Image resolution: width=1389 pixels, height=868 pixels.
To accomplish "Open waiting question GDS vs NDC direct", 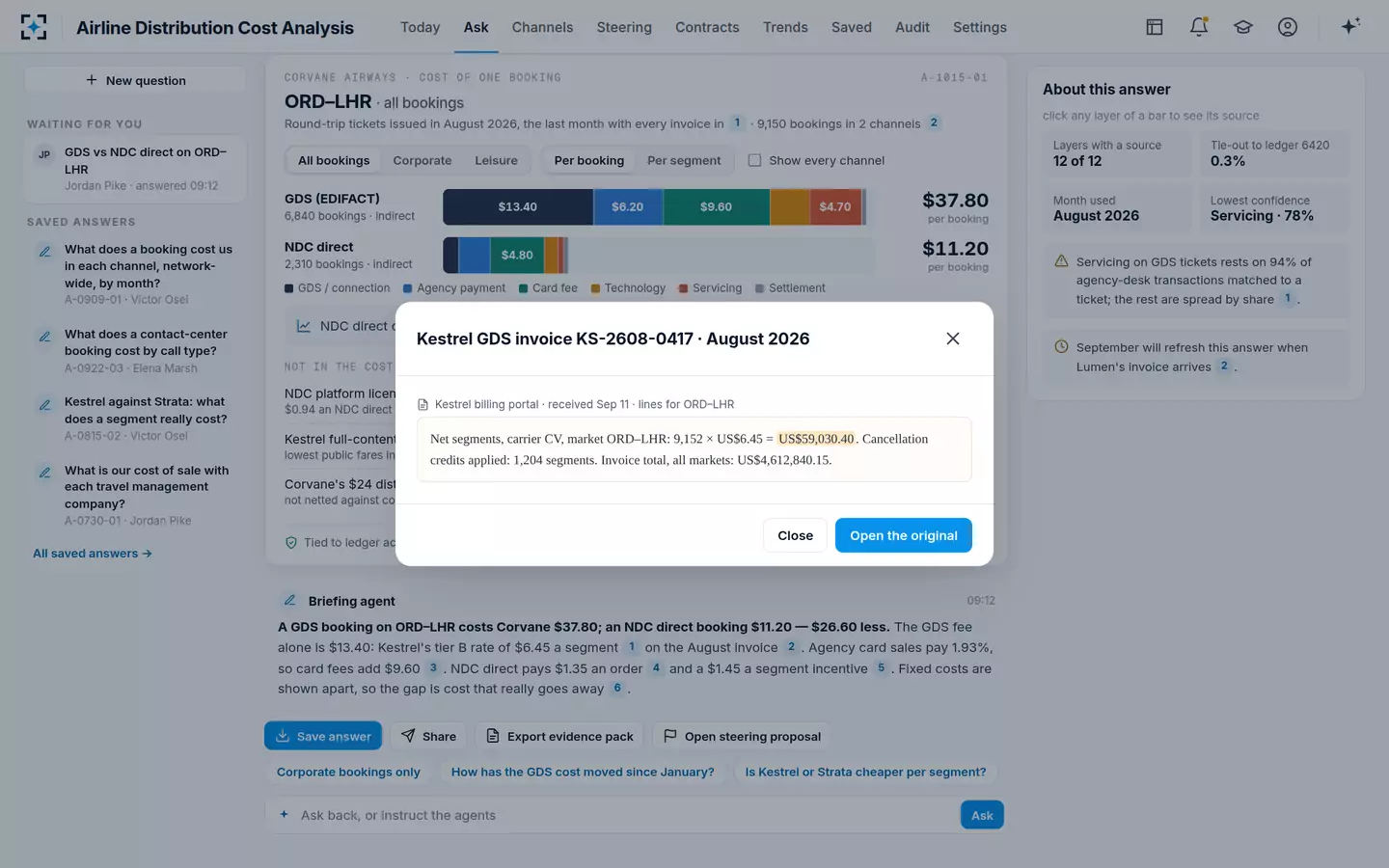I will (135, 169).
